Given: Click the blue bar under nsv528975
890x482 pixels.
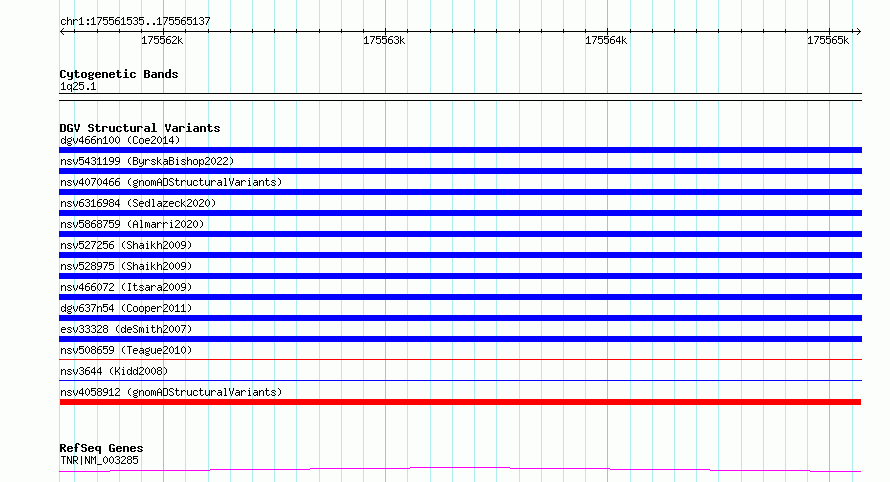Looking at the screenshot, I should (x=460, y=276).
